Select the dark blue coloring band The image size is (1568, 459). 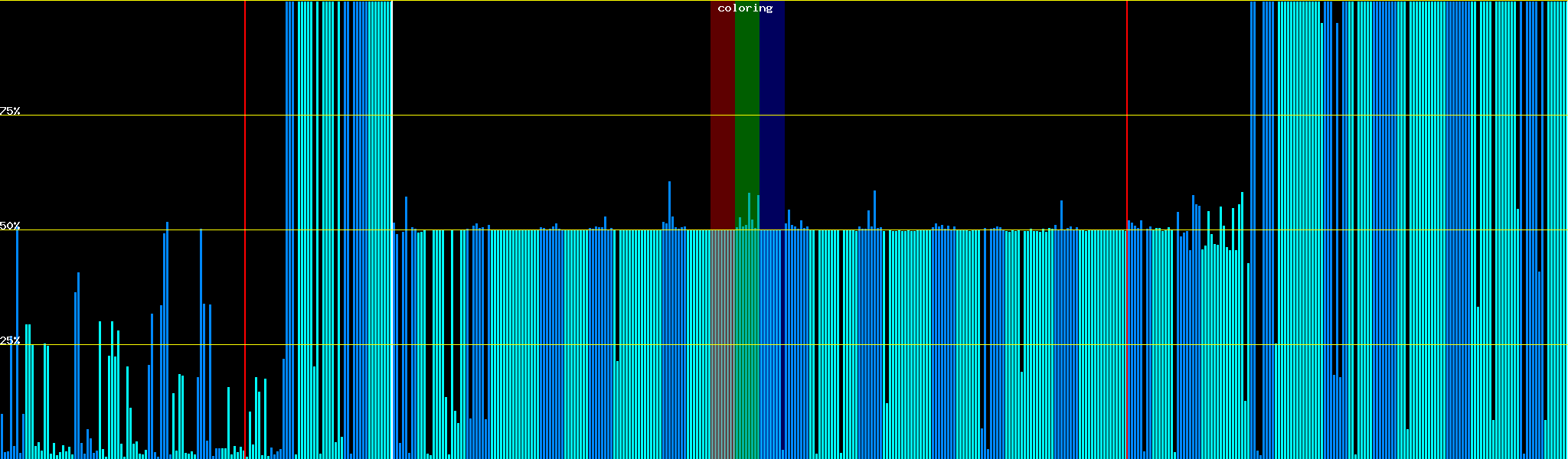[772, 115]
